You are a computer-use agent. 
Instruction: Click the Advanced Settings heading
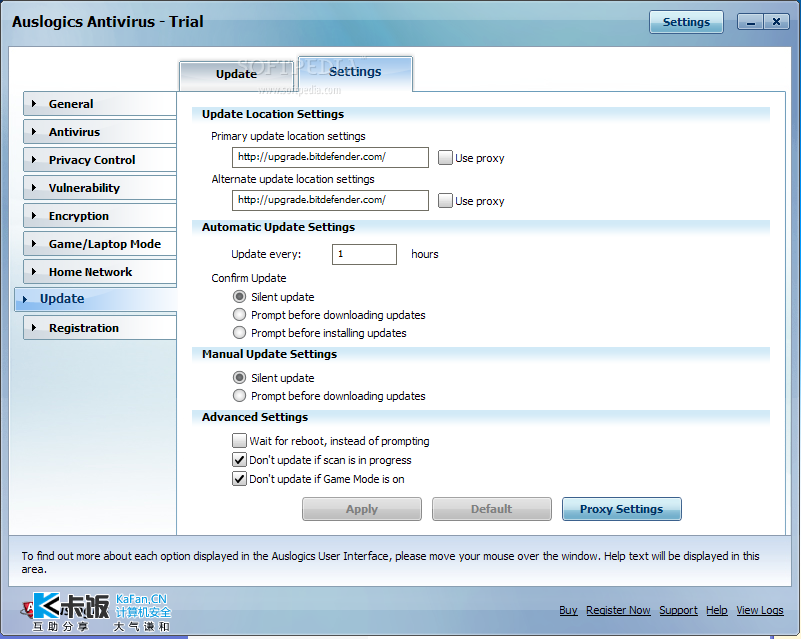(255, 417)
